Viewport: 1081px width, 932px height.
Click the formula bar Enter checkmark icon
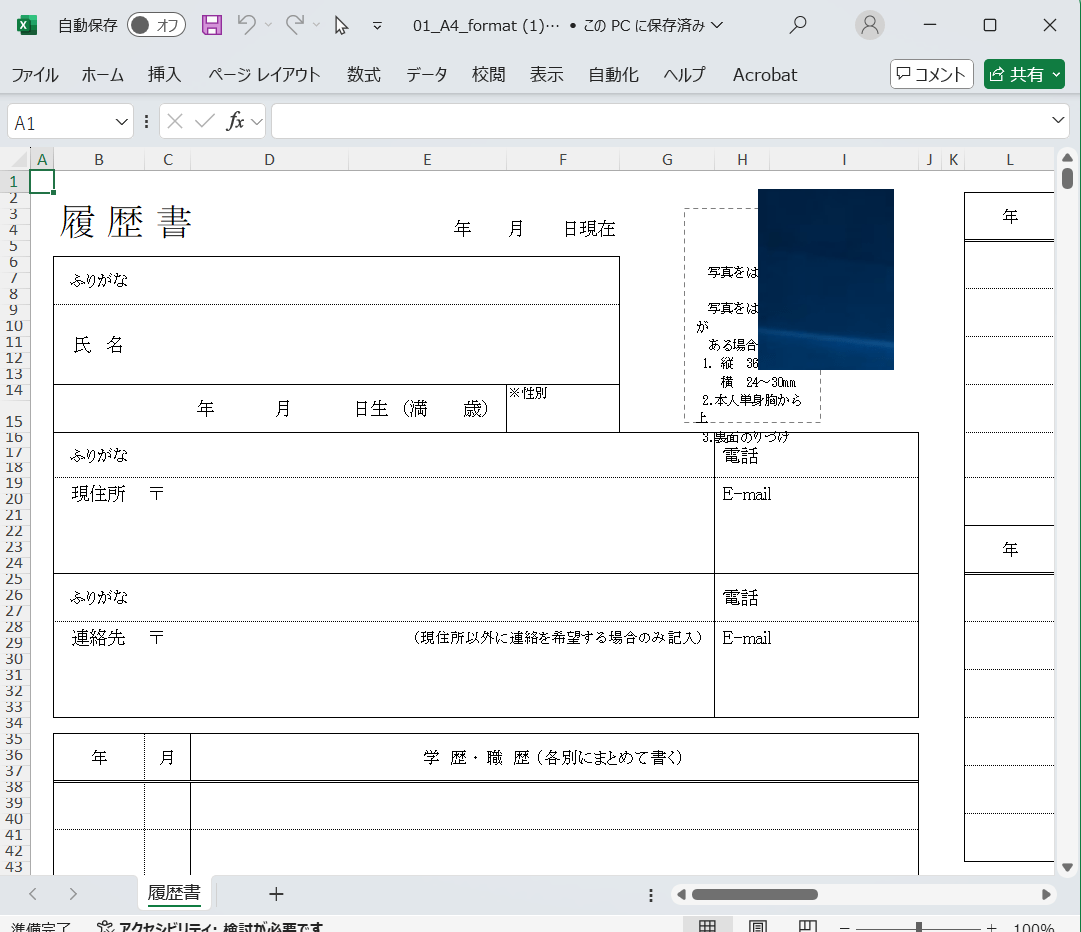[205, 122]
